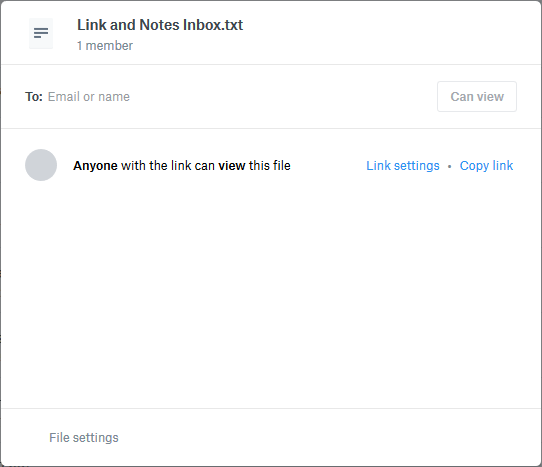Click the dot separator between the link options
The image size is (542, 467).
pyautogui.click(x=449, y=167)
